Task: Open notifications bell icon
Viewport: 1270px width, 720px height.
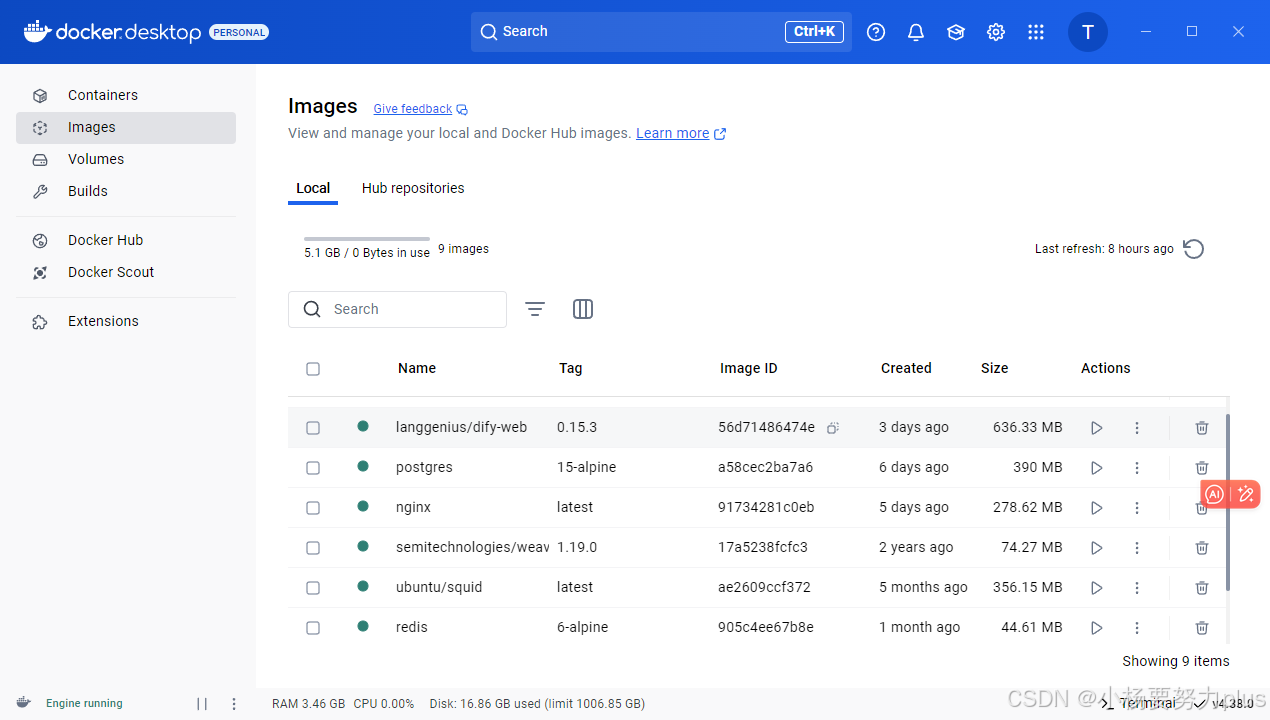Action: [x=916, y=32]
